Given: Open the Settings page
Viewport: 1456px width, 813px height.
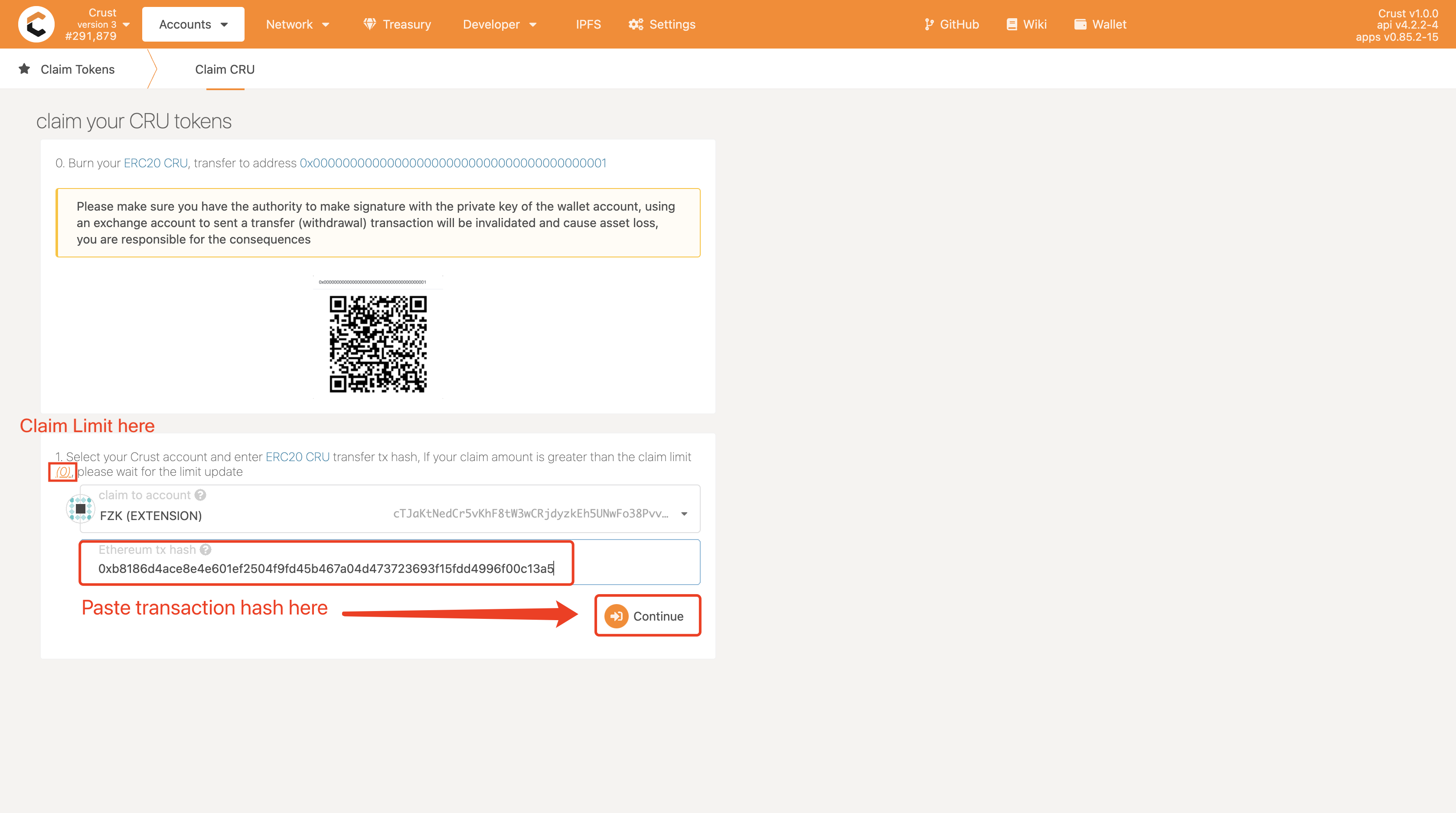Looking at the screenshot, I should (662, 24).
